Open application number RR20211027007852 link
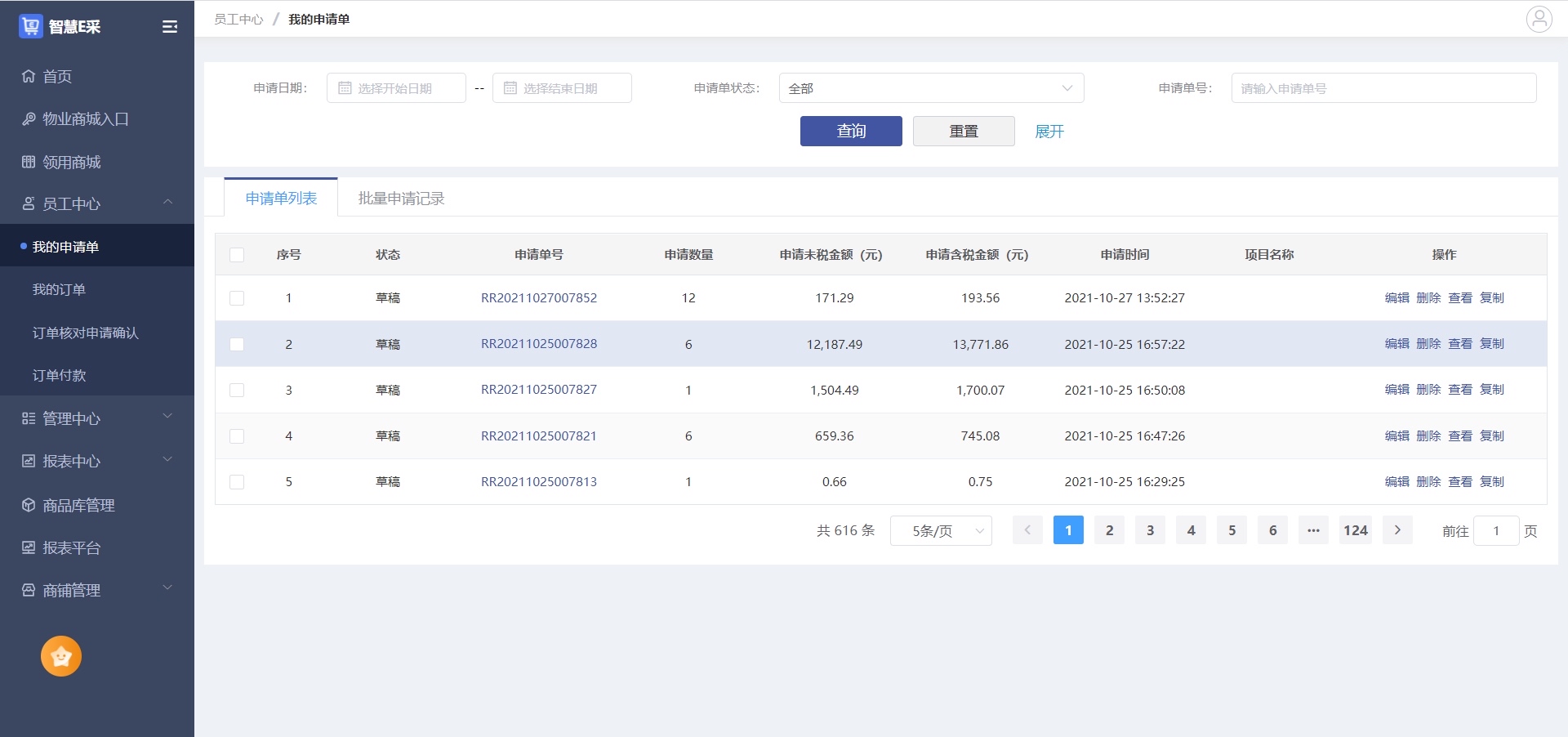This screenshot has width=1568, height=737. click(539, 298)
